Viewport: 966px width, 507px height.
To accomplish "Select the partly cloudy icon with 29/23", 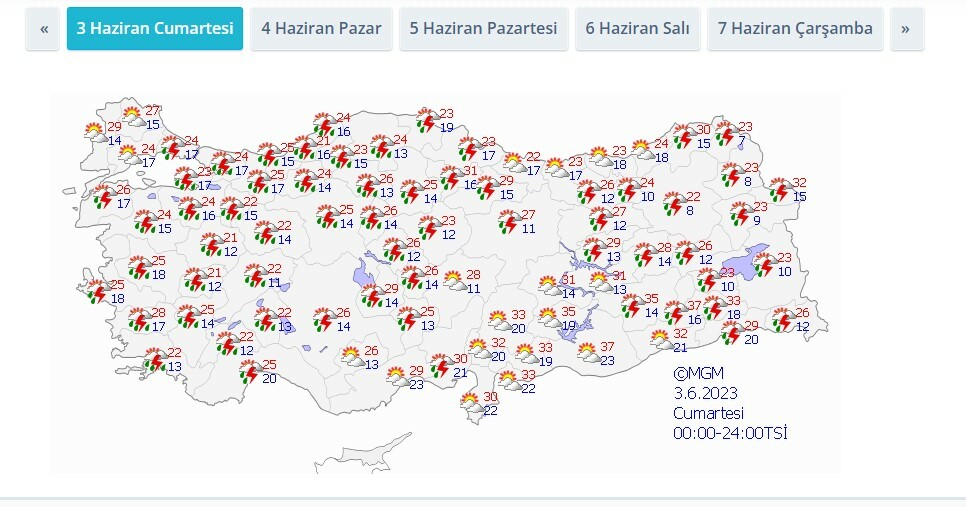I will click(x=397, y=377).
